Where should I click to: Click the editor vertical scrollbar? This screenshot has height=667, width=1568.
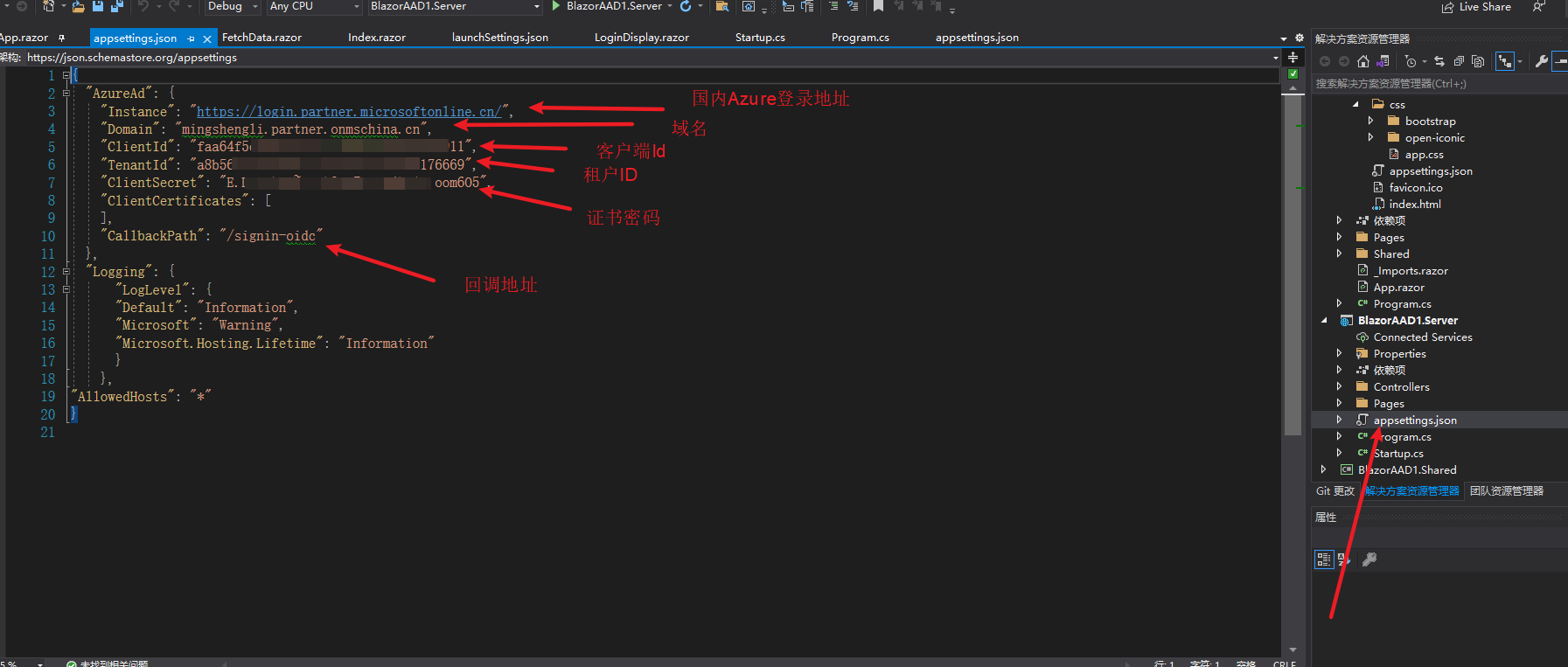1293,265
